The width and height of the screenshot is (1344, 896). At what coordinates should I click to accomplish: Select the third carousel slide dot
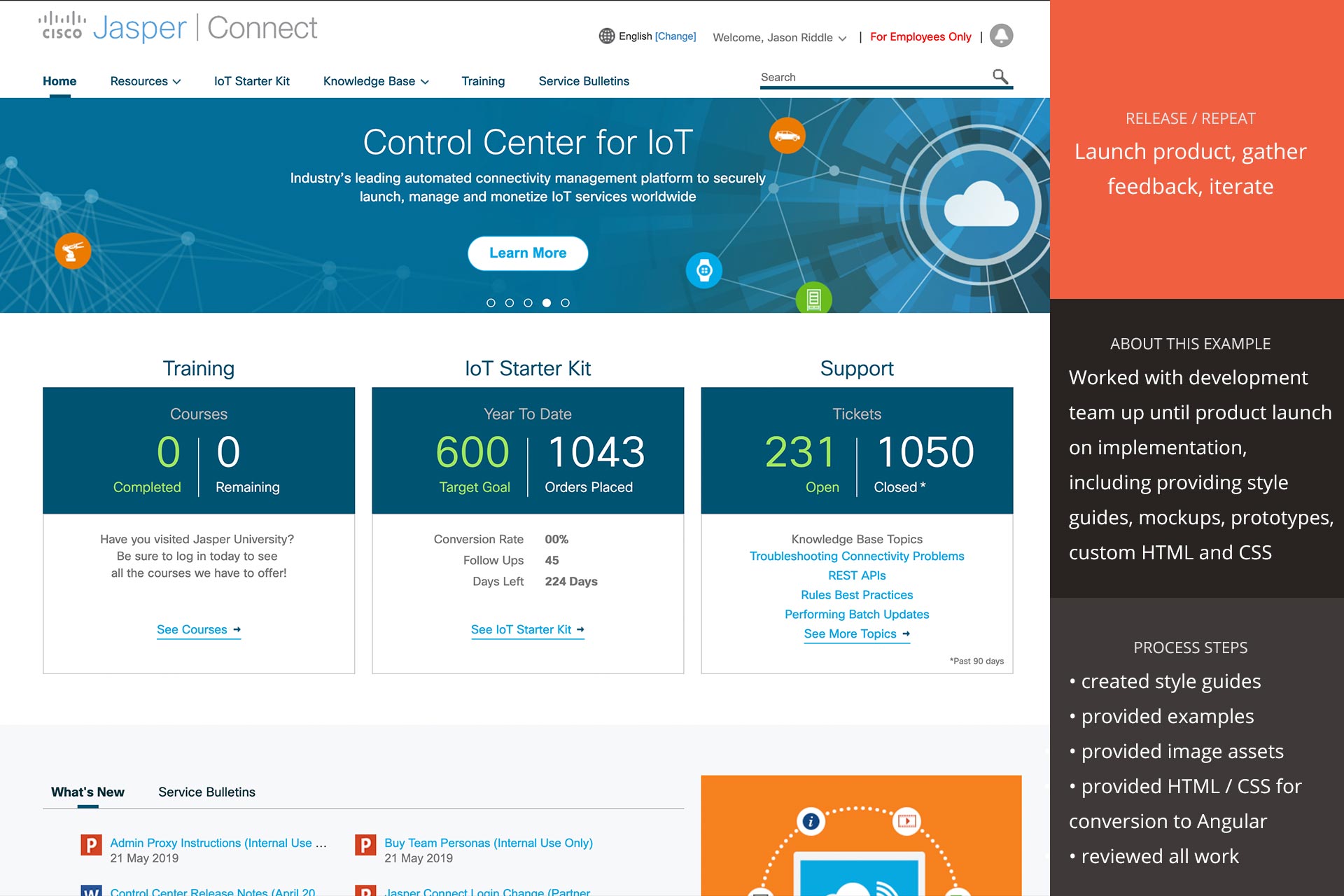528,303
